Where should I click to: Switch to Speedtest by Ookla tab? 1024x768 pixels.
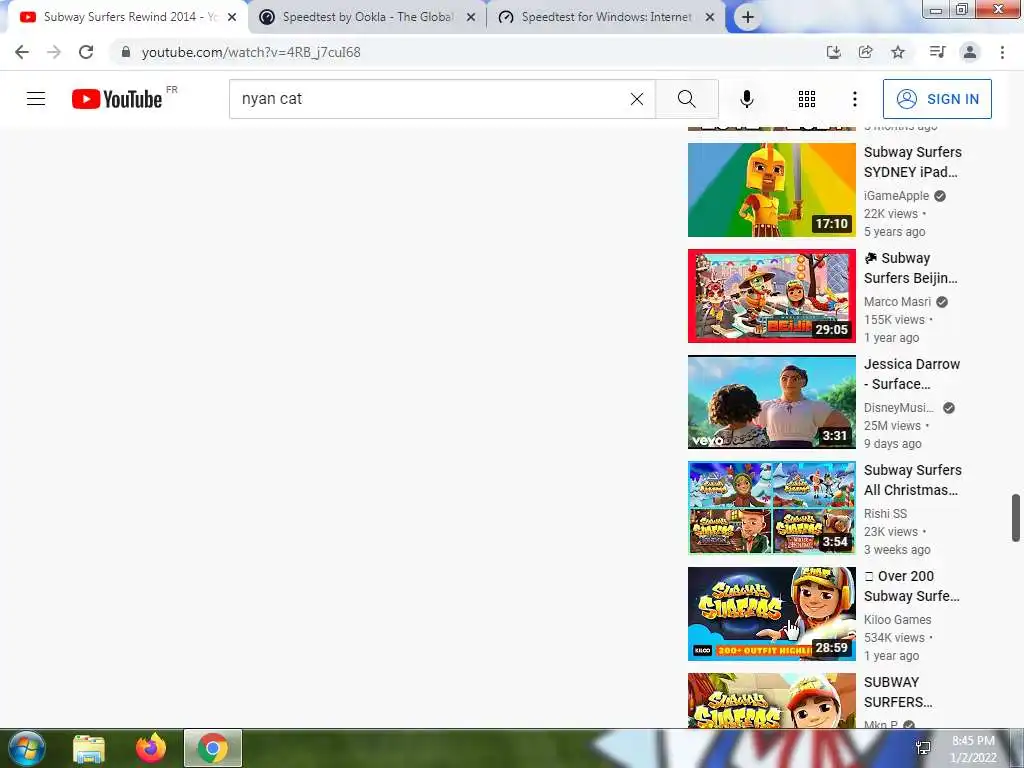367,17
